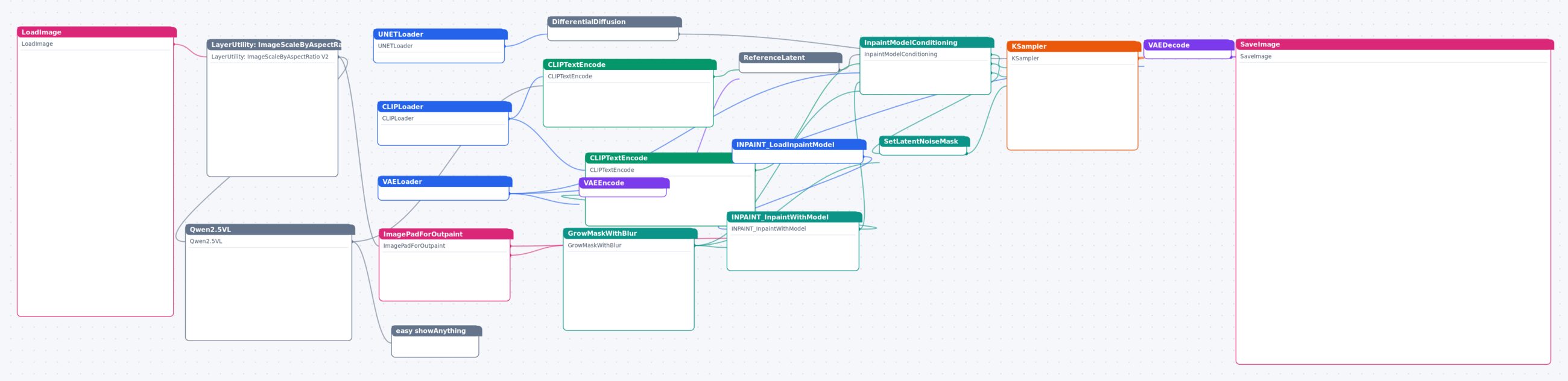Click the "CLIPLoader" subtitle inside the node
This screenshot has height=381, width=1568.
point(397,118)
